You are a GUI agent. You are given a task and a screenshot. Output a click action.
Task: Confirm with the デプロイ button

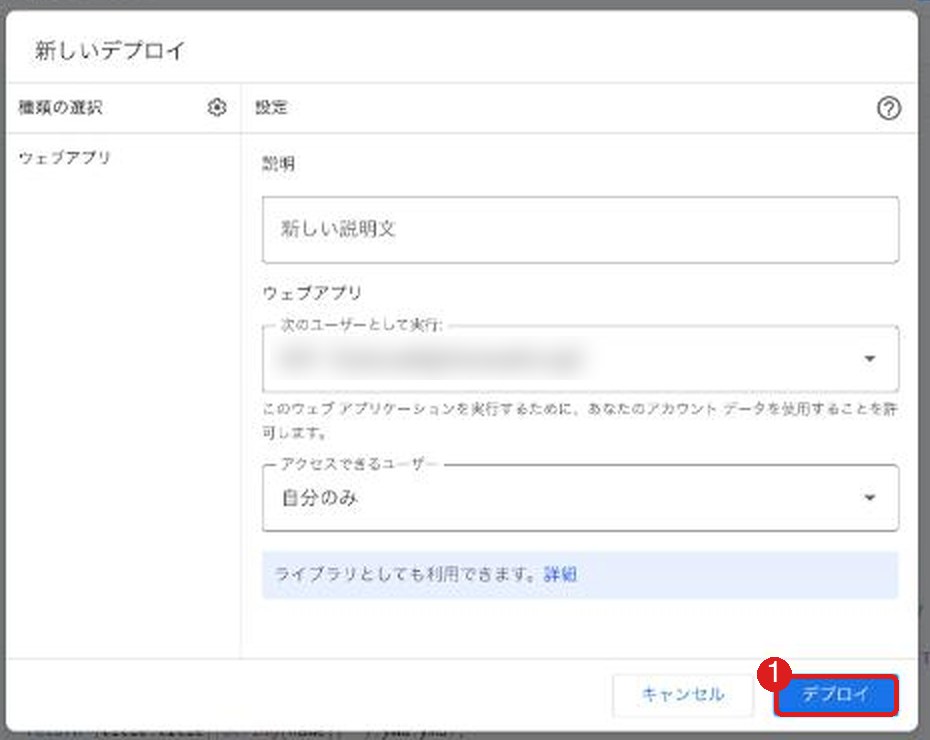coord(836,694)
